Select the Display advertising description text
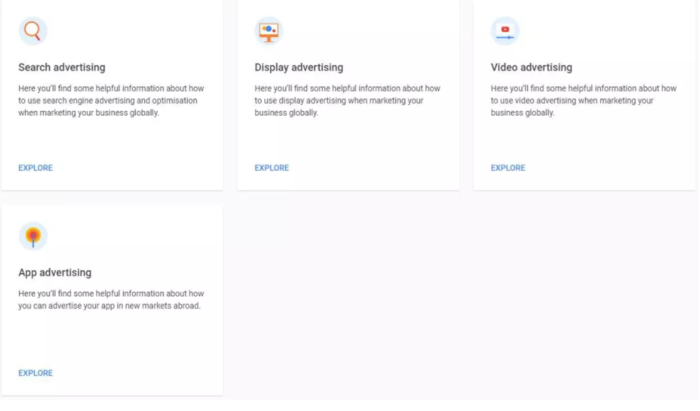The height and width of the screenshot is (411, 700). pos(347,100)
